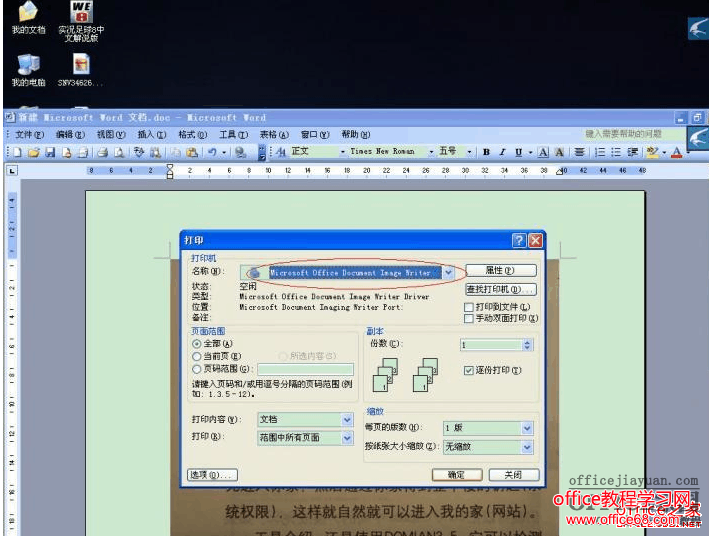Viewport: 709px width, 536px height.
Task: Click the 关闭 (Close) button
Action: coord(514,475)
